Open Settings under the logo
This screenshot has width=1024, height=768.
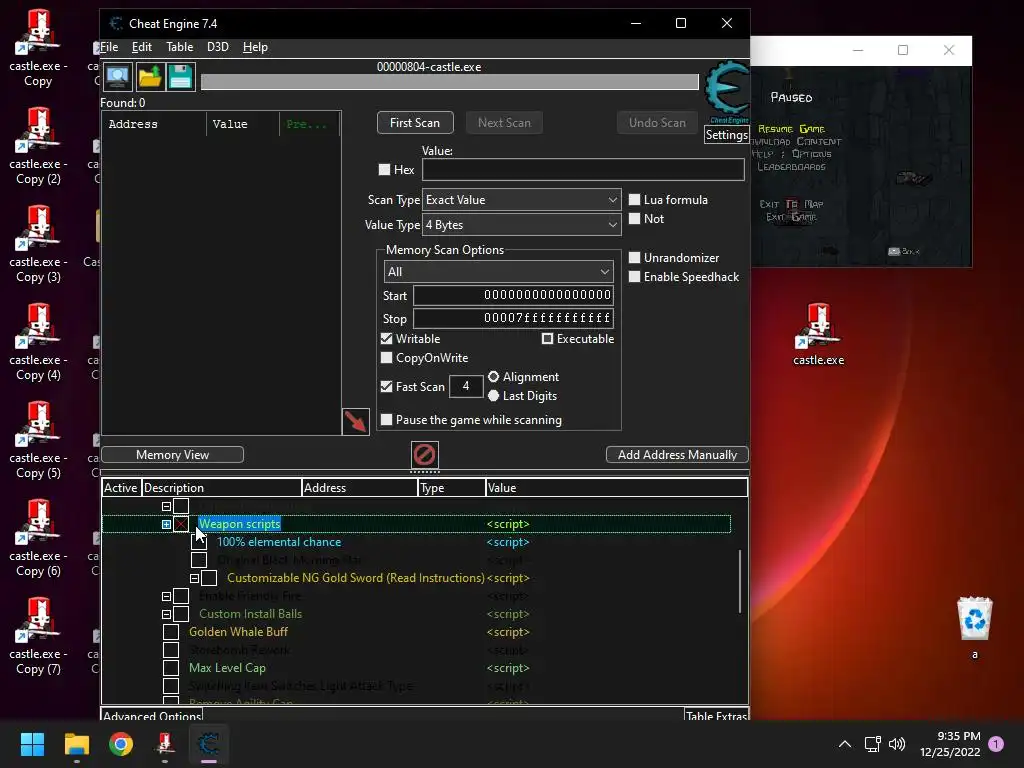(x=727, y=135)
